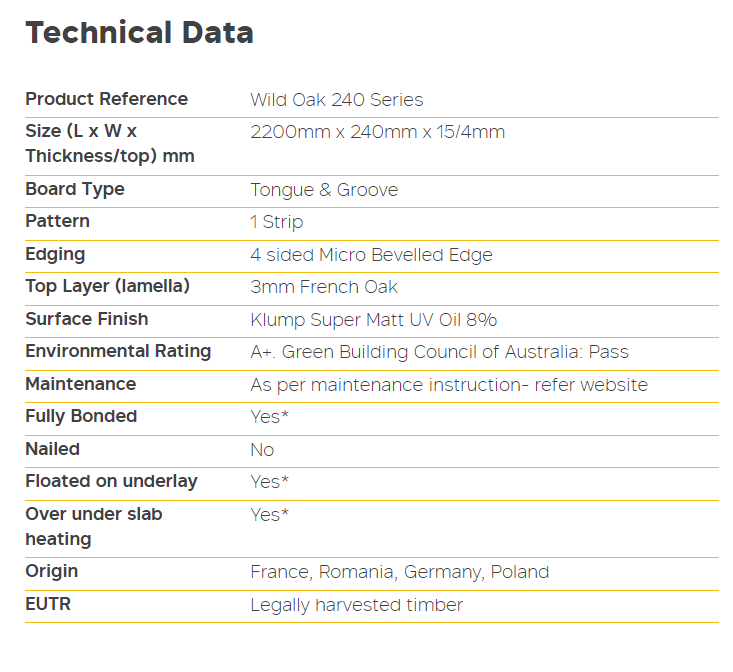Click the 1 Strip pattern value

click(x=276, y=222)
